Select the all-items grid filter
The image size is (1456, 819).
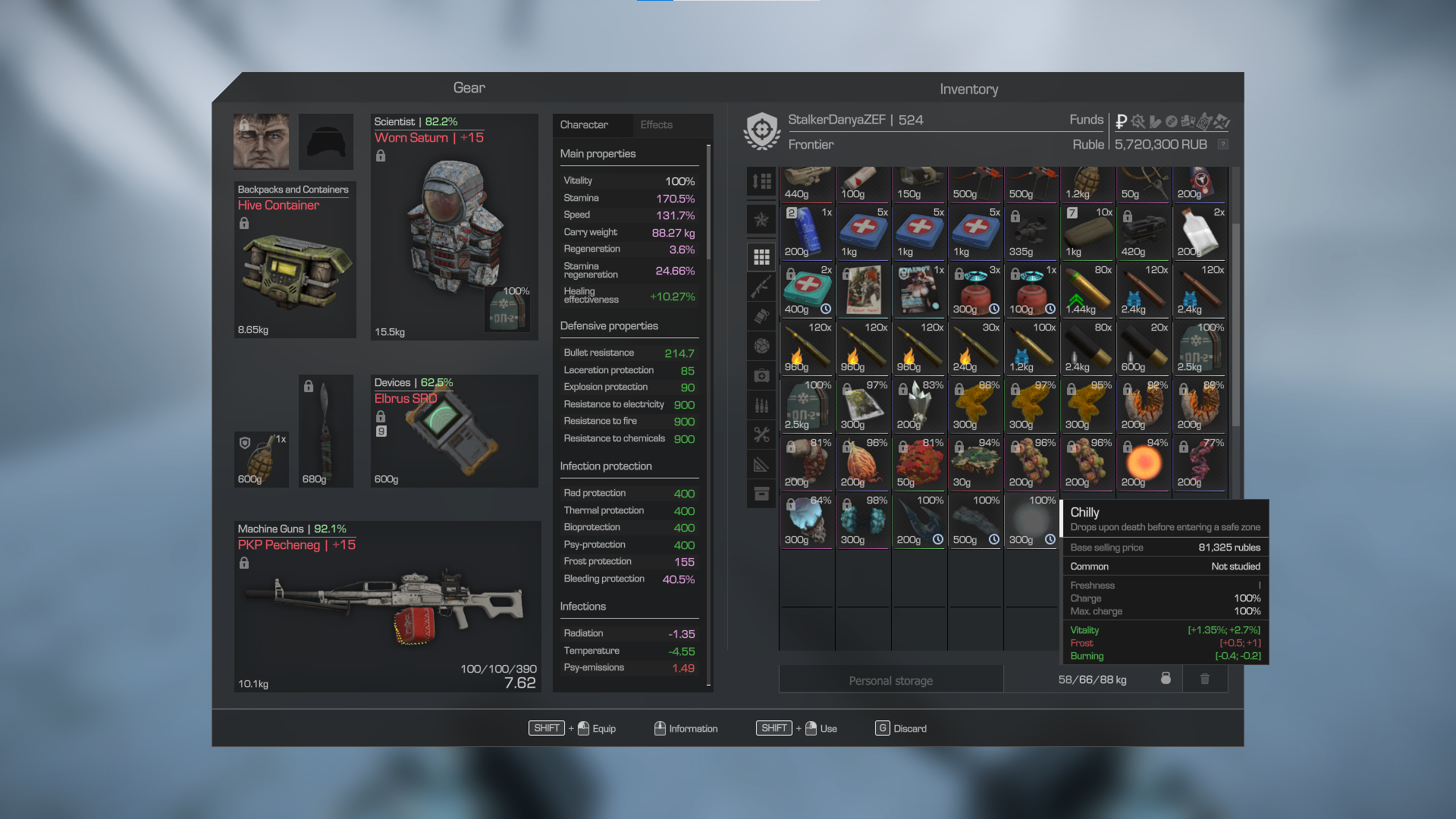[761, 257]
